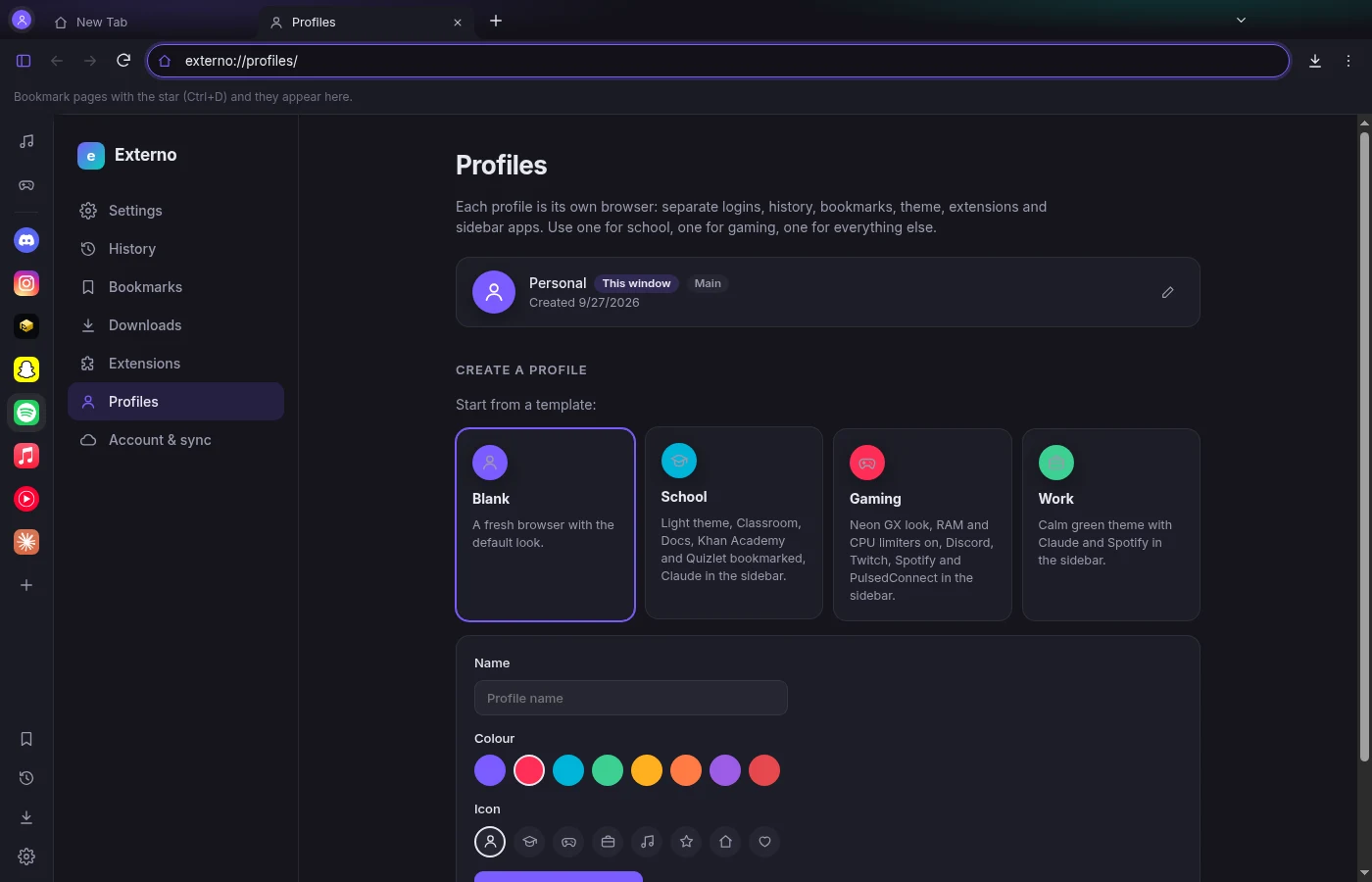Image resolution: width=1372 pixels, height=882 pixels.
Task: Open the music panel in the sidebar
Action: pos(26,141)
